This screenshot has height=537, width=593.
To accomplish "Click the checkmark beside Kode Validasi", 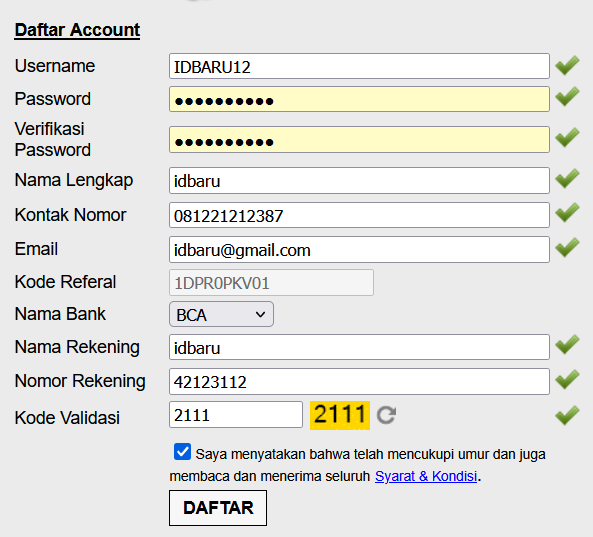I will coord(567,415).
